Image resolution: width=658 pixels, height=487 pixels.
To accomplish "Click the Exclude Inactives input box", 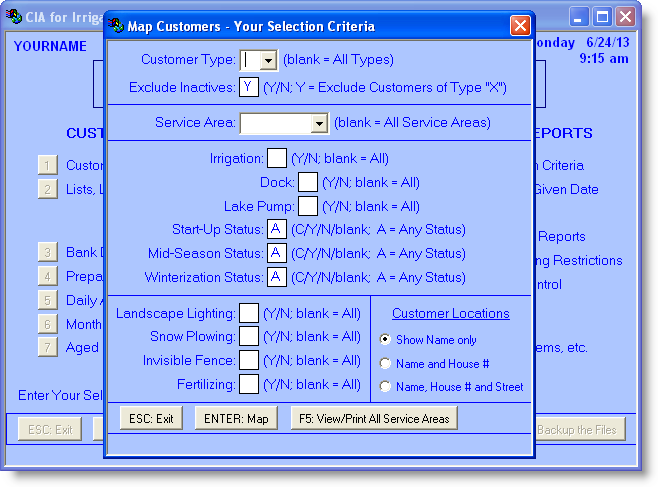I will (249, 87).
